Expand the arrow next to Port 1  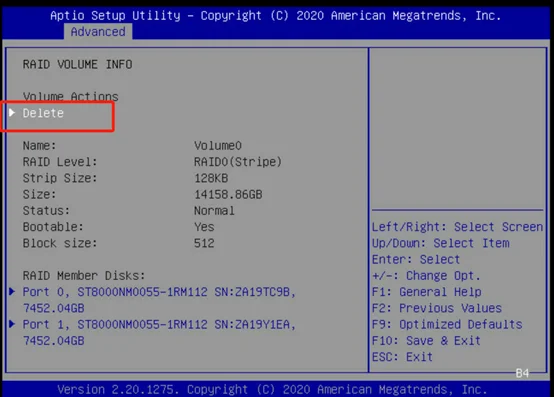pos(12,324)
